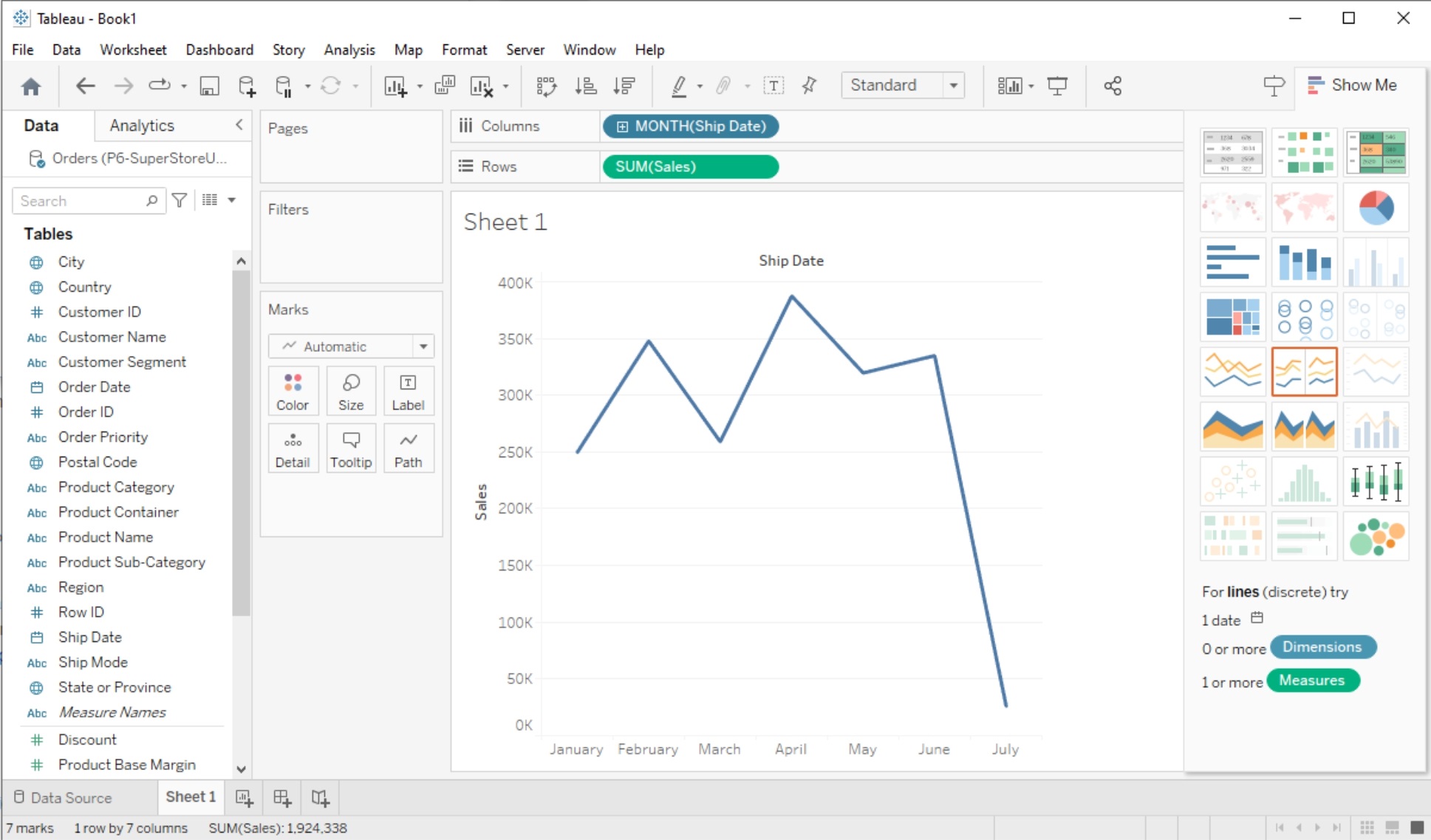Viewport: 1431px width, 840px height.
Task: Click the Tooltip mark card
Action: (351, 448)
